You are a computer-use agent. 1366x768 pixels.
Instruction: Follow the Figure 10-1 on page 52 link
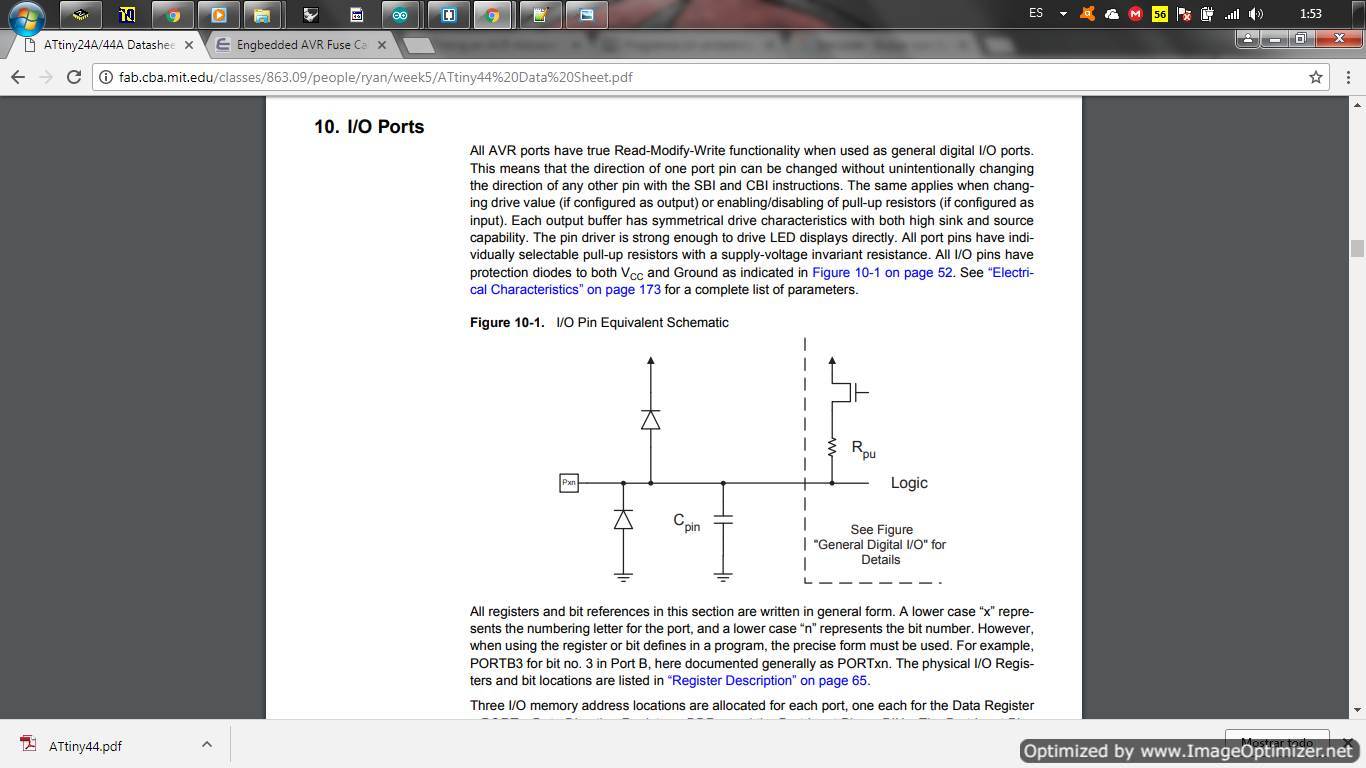(882, 272)
